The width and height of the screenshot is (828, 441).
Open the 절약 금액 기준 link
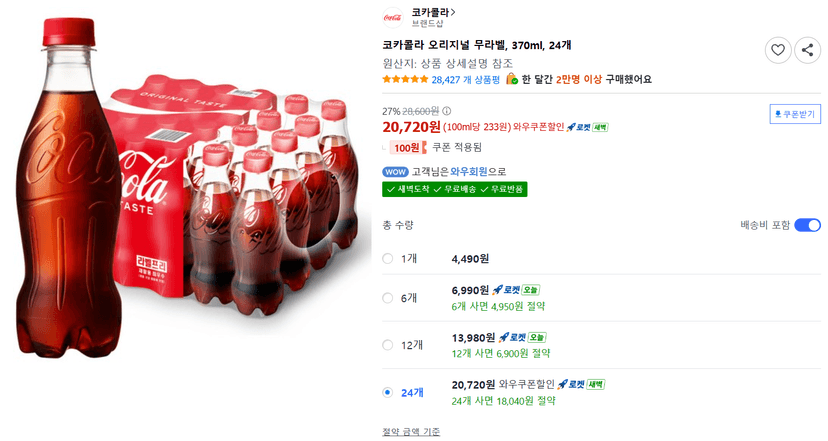tap(411, 432)
